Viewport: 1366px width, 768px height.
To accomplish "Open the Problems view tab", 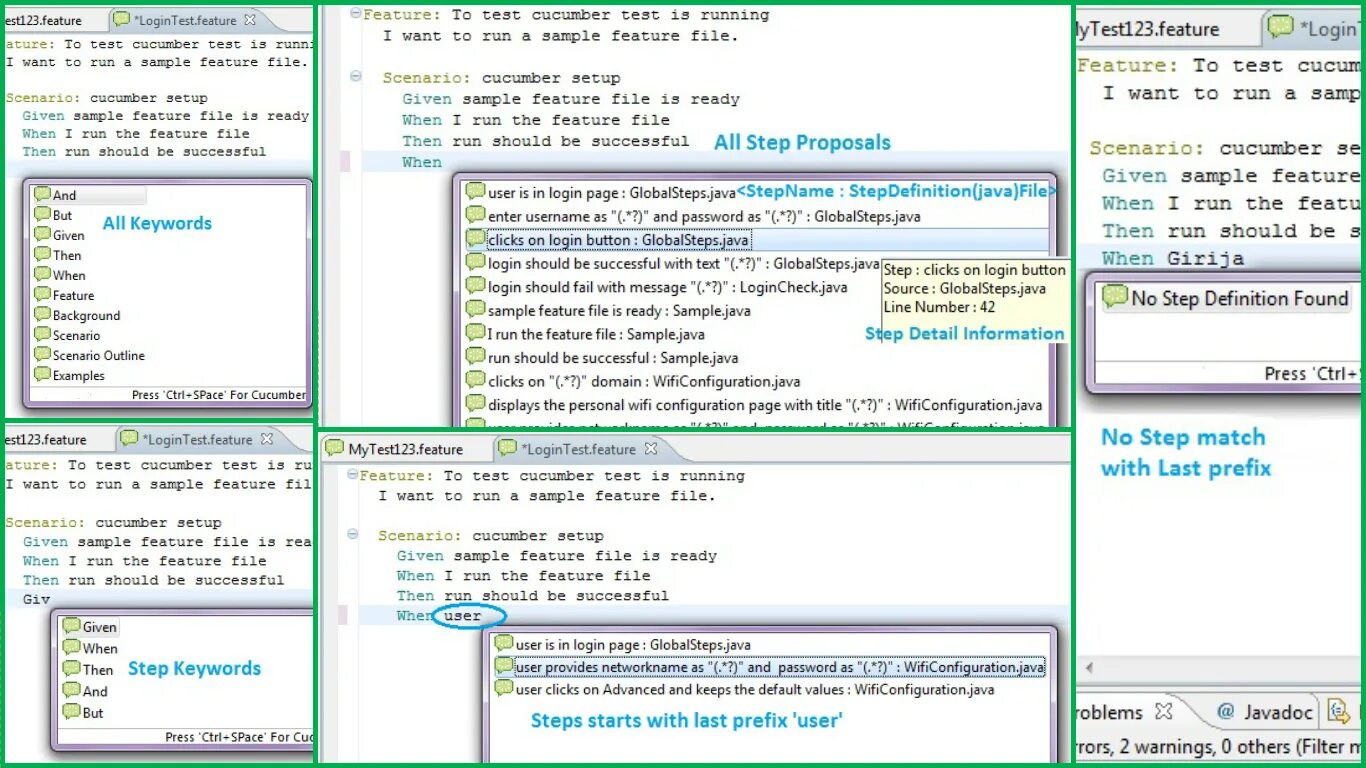I will click(x=1108, y=712).
